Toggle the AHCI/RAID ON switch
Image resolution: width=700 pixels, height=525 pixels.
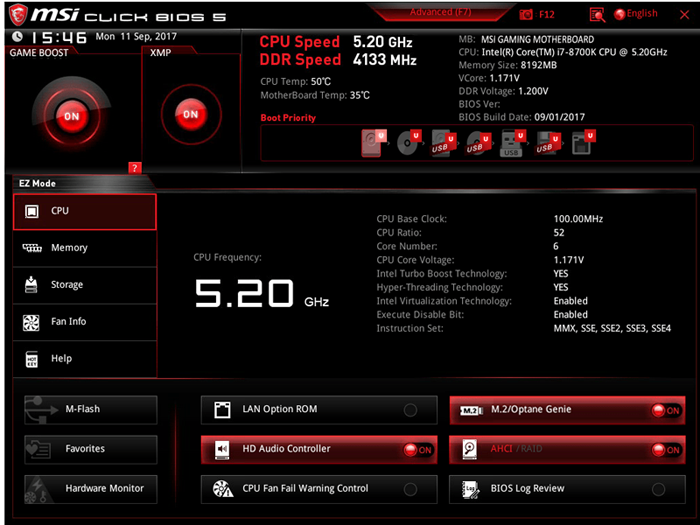pos(666,450)
